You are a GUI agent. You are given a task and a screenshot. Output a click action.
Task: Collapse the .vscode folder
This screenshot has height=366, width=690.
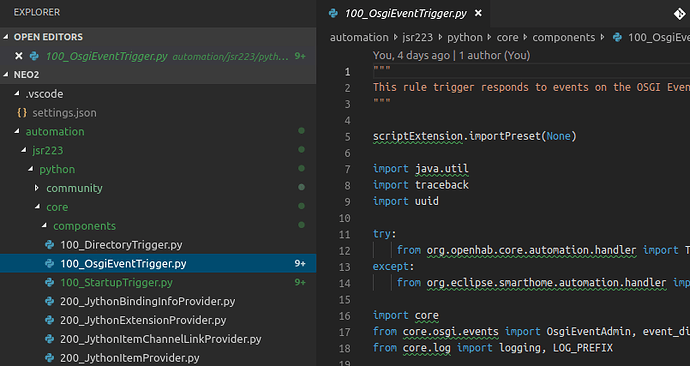17,93
